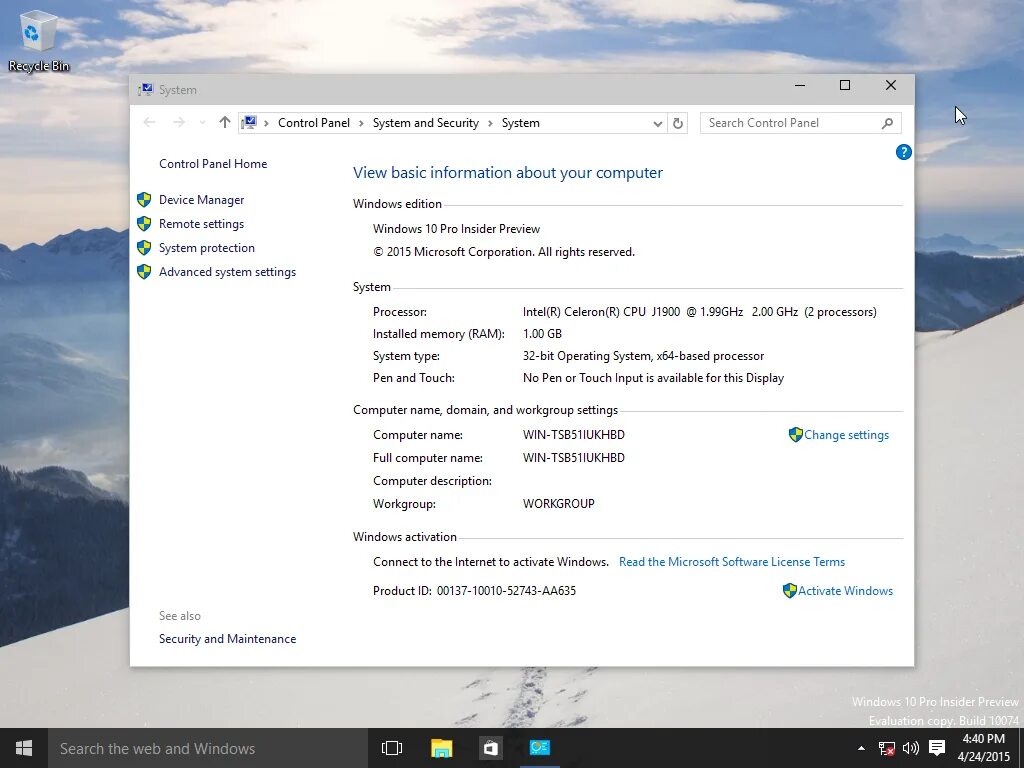Viewport: 1024px width, 768px height.
Task: Open the Start menu
Action: [x=24, y=748]
